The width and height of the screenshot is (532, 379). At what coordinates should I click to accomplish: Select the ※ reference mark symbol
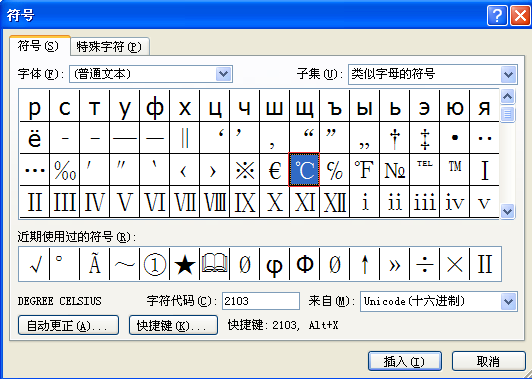(244, 170)
